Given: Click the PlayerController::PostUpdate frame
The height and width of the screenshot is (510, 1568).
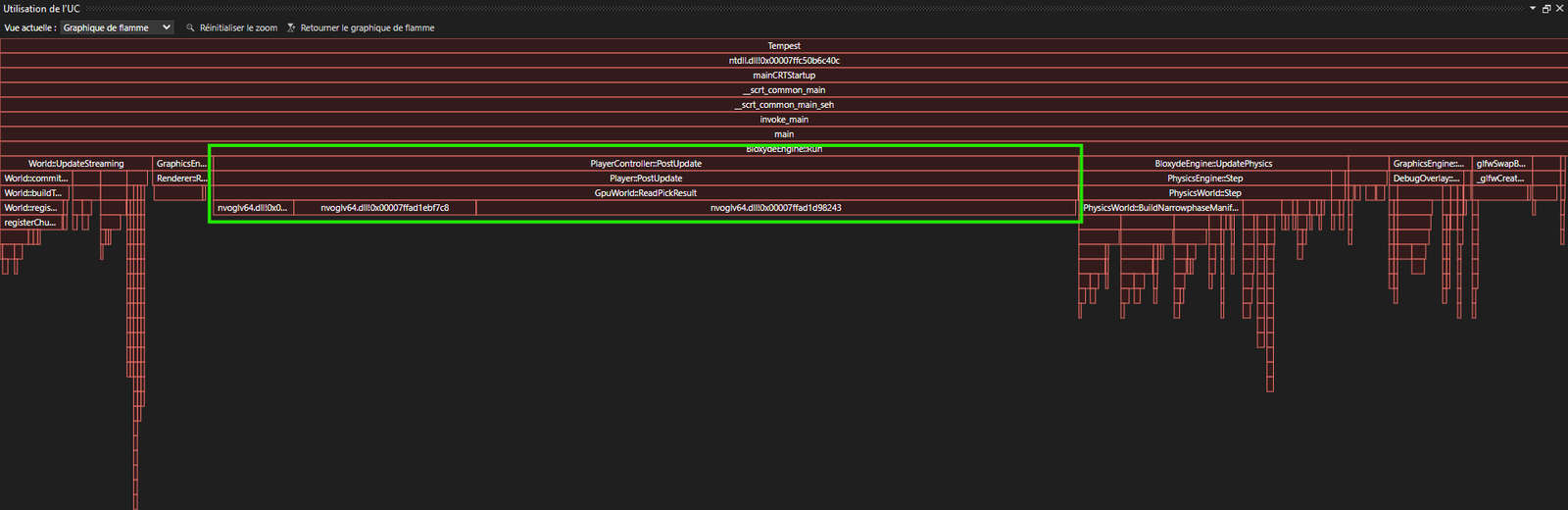Looking at the screenshot, I should click(646, 164).
